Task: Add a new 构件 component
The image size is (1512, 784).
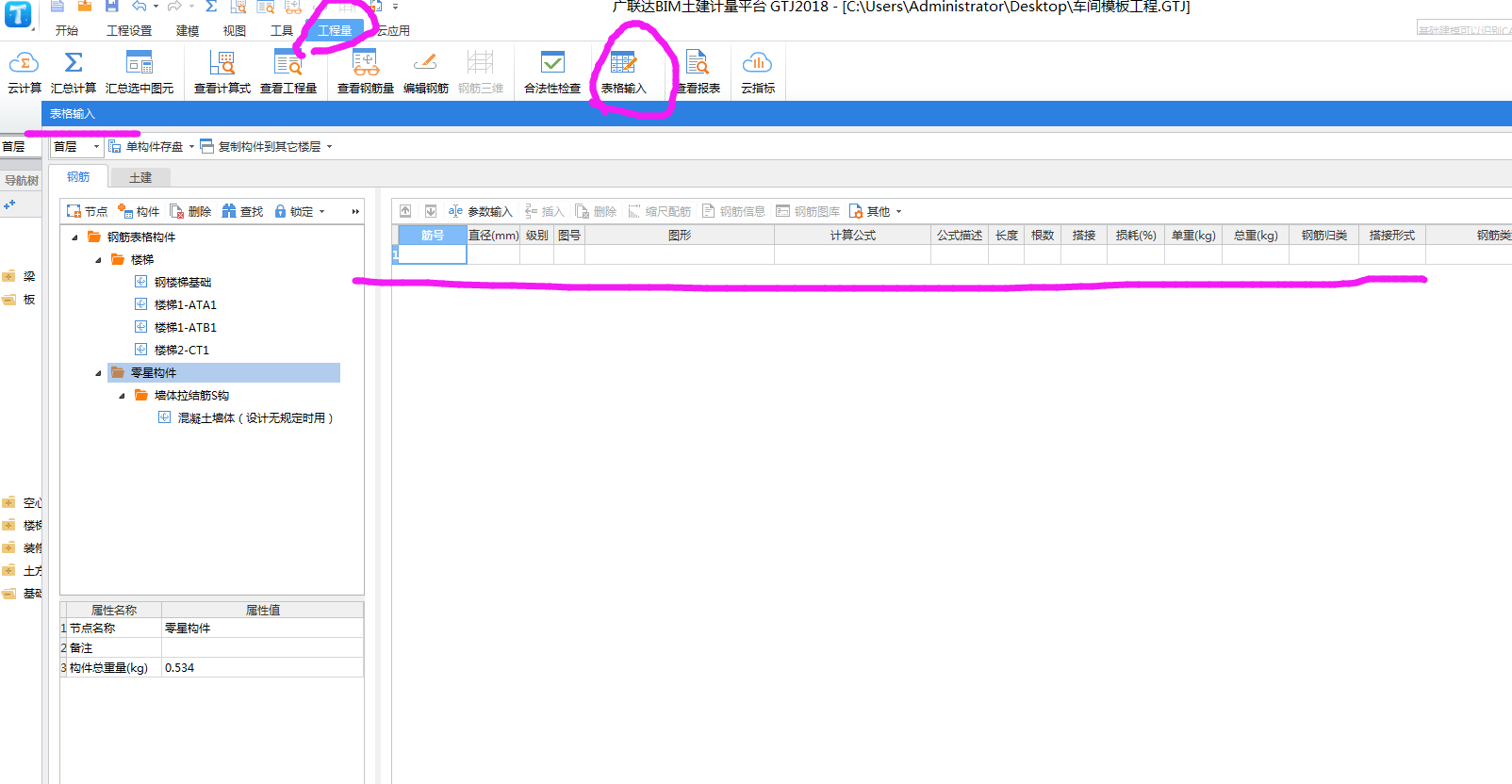Action: [x=139, y=212]
